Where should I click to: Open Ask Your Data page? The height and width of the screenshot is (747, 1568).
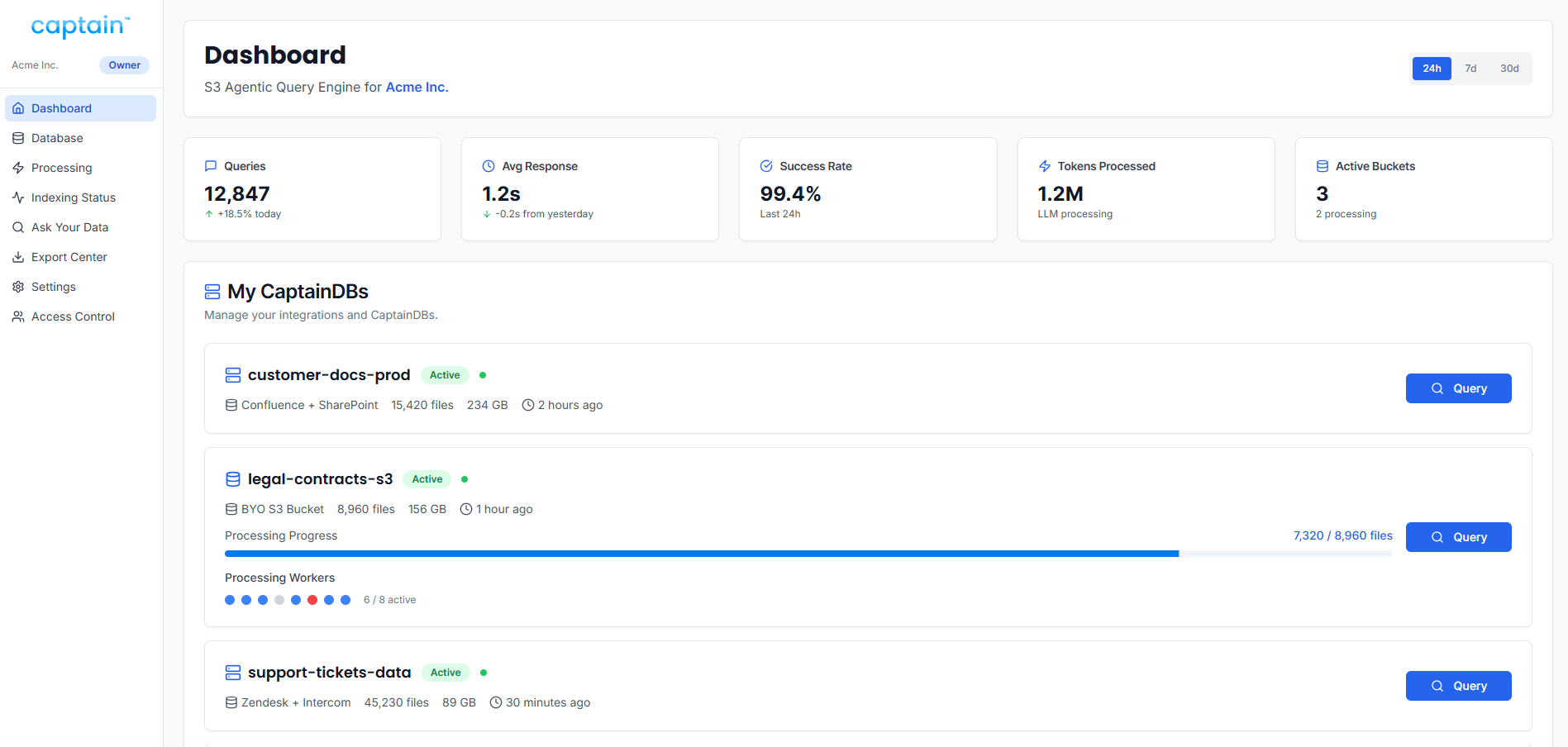[80, 227]
